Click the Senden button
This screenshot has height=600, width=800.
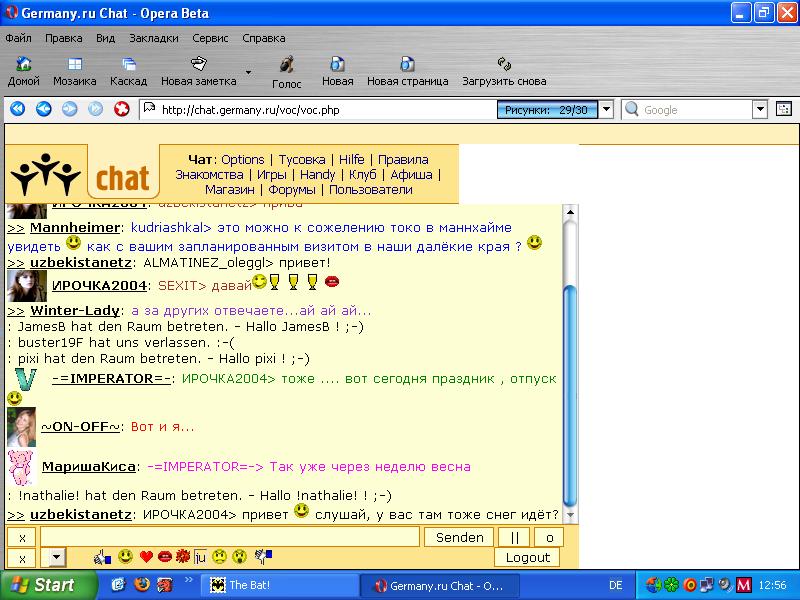pyautogui.click(x=459, y=537)
